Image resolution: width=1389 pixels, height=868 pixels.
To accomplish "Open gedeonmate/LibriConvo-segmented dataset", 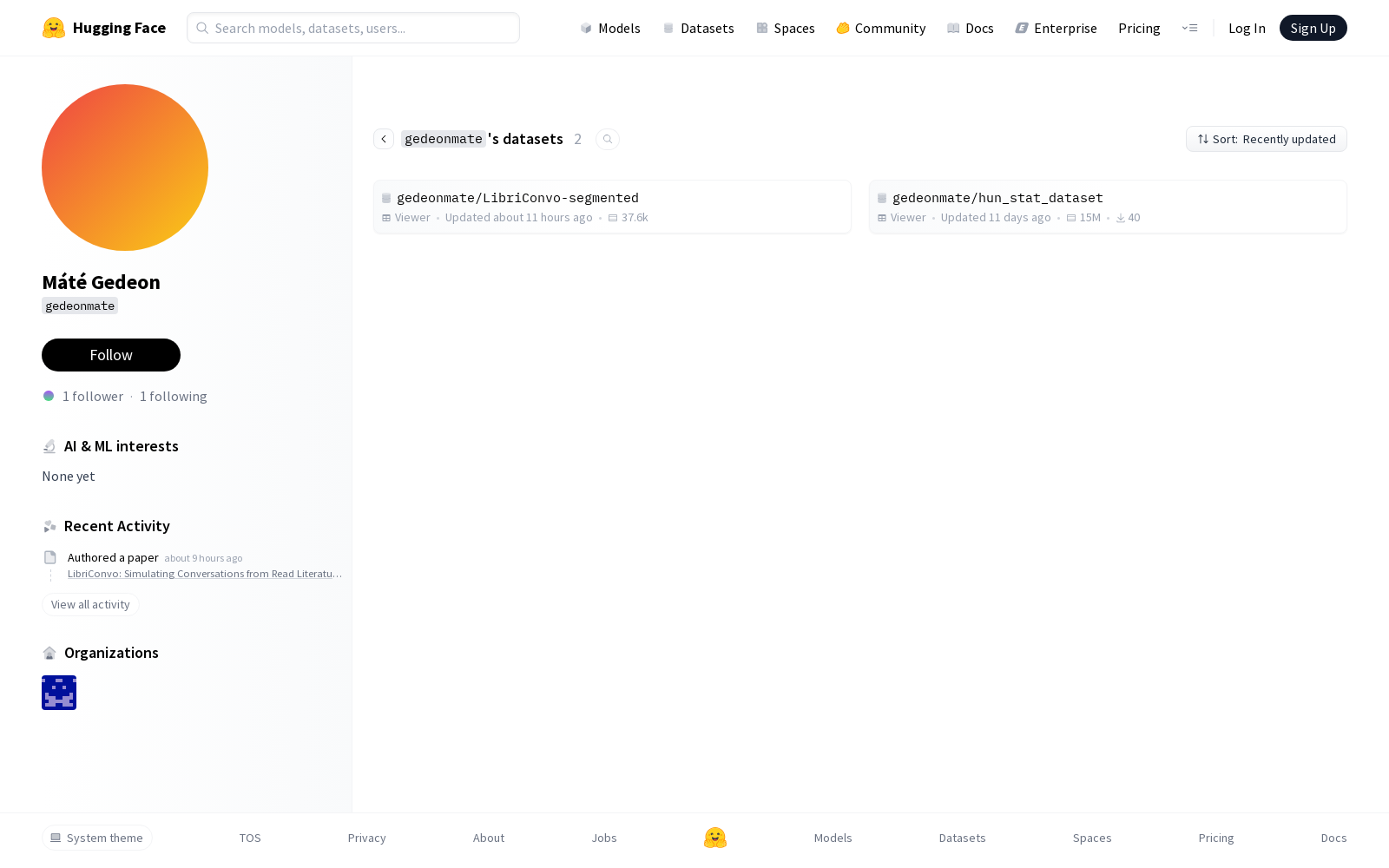I will click(612, 207).
